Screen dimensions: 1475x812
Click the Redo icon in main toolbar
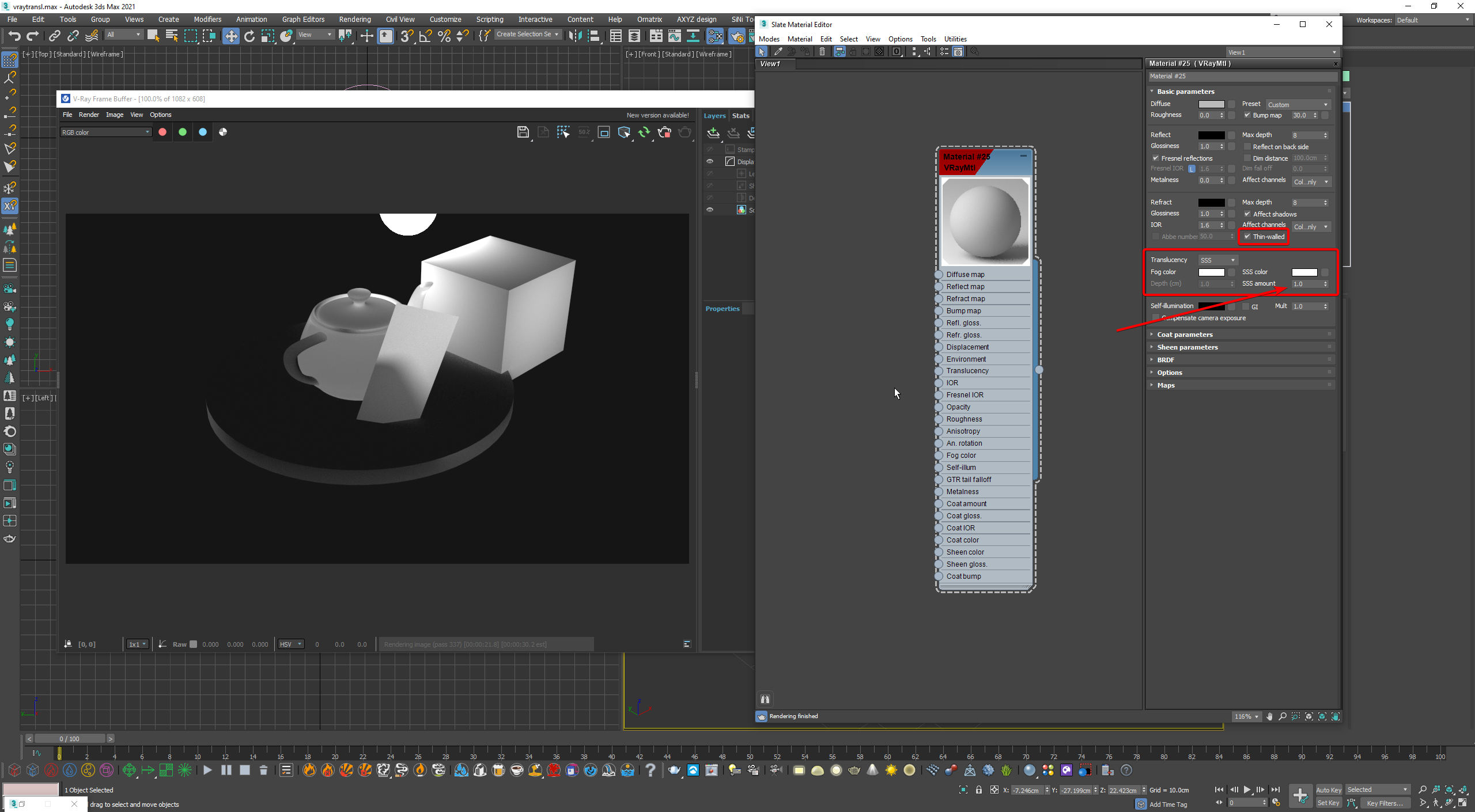(33, 36)
